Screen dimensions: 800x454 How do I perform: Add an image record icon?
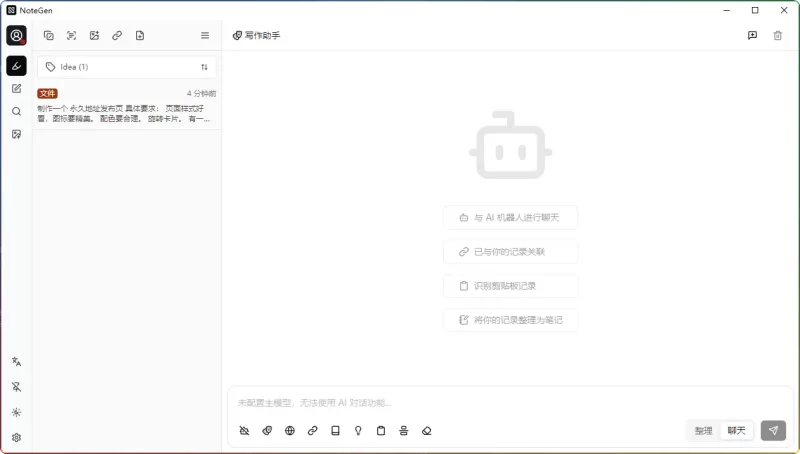pos(94,35)
